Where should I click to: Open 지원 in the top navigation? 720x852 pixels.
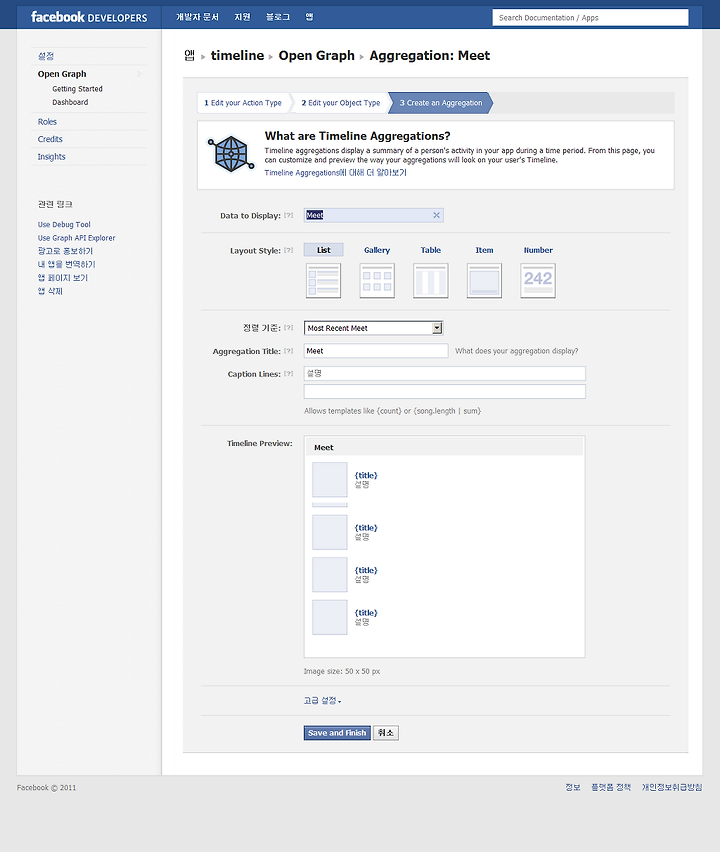[x=242, y=17]
